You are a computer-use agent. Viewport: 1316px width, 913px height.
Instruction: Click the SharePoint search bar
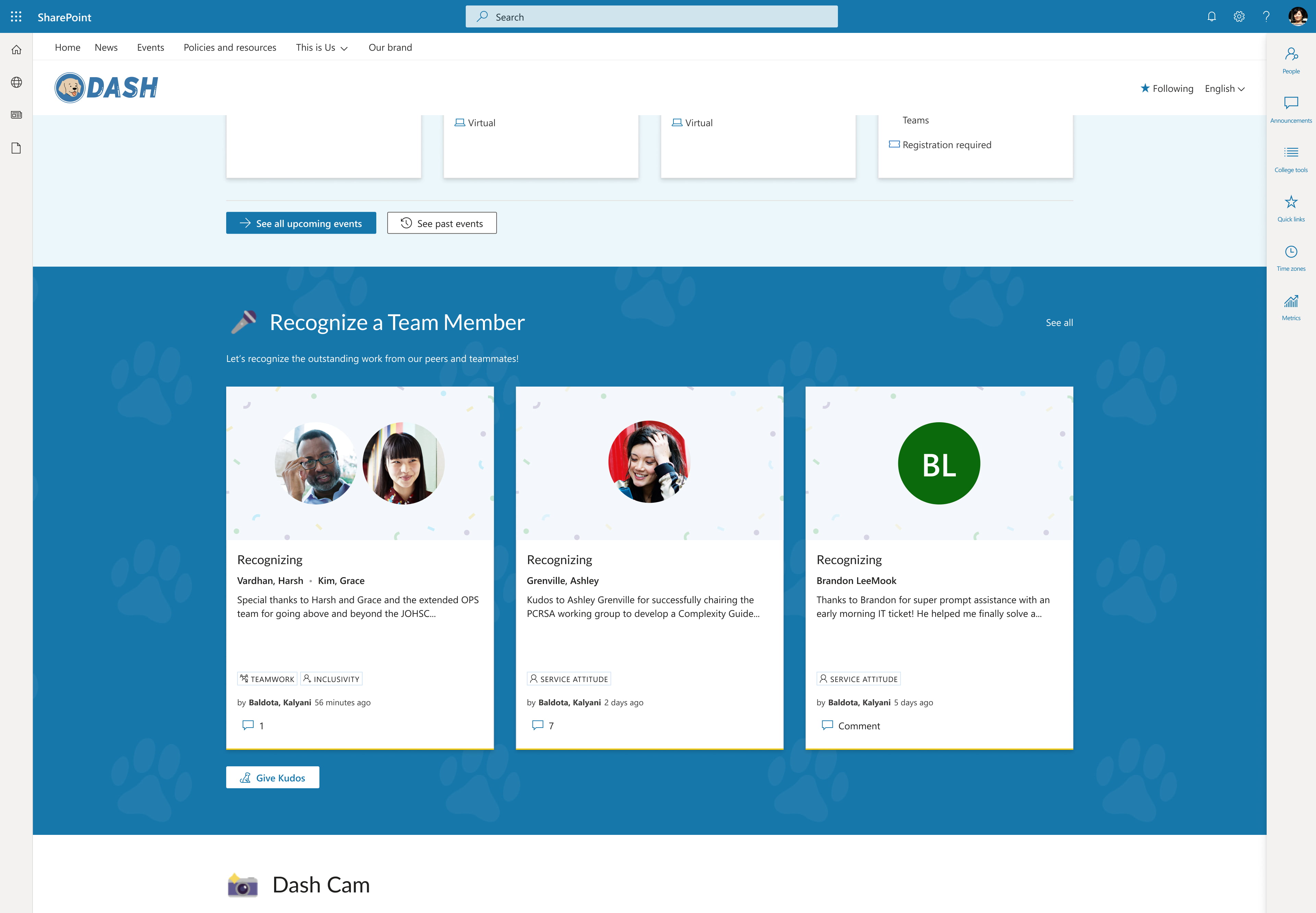(651, 16)
